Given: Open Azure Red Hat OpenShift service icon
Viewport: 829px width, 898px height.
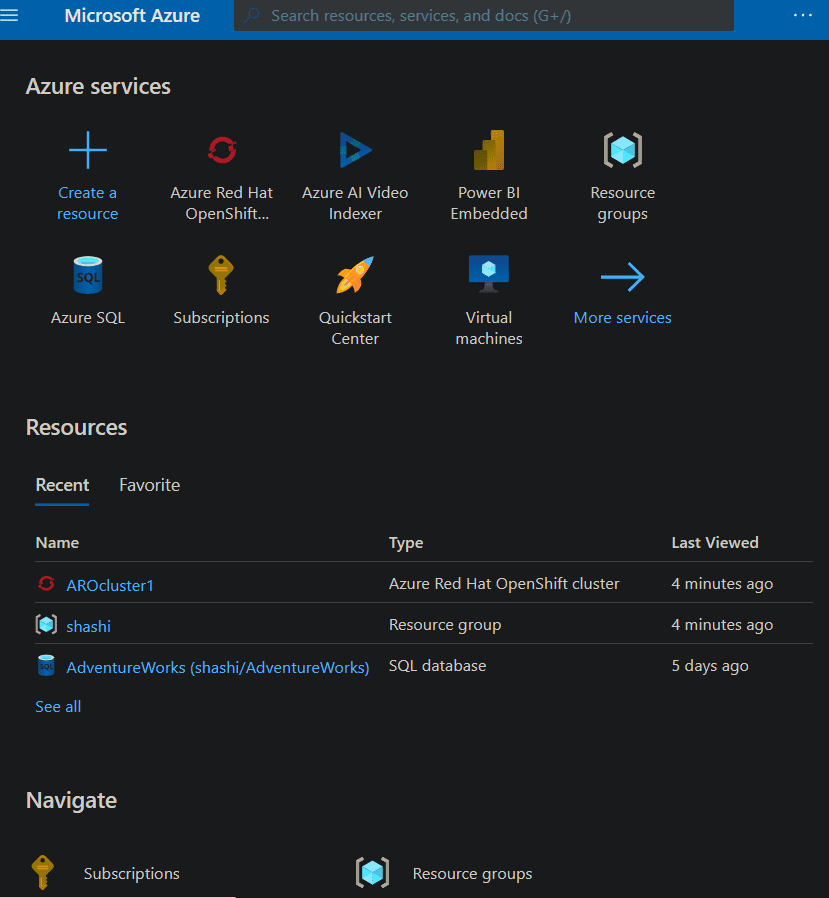Looking at the screenshot, I should (x=221, y=151).
